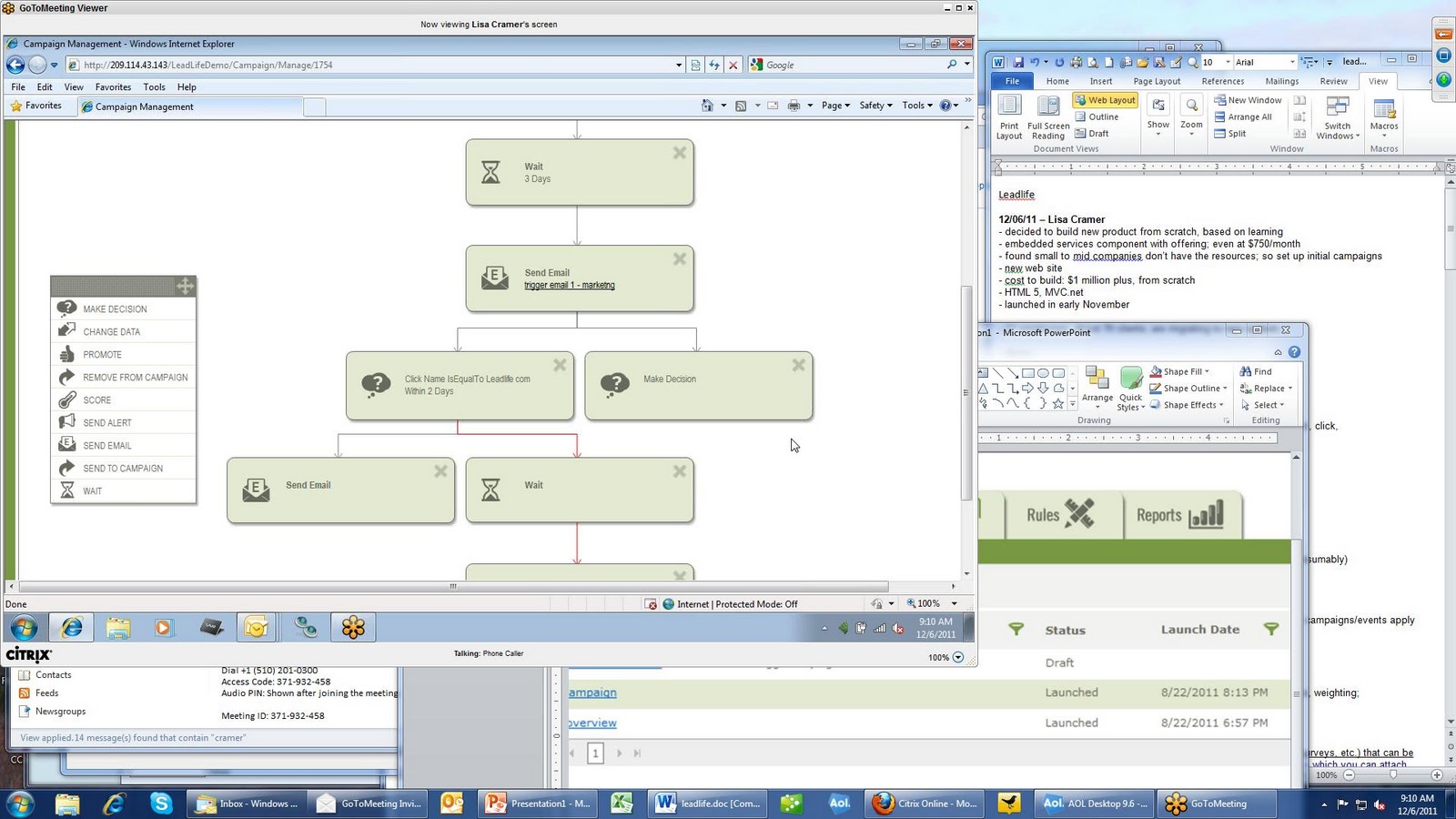Pick the Wait action in the palette
This screenshot has width=1456, height=819.
point(124,490)
